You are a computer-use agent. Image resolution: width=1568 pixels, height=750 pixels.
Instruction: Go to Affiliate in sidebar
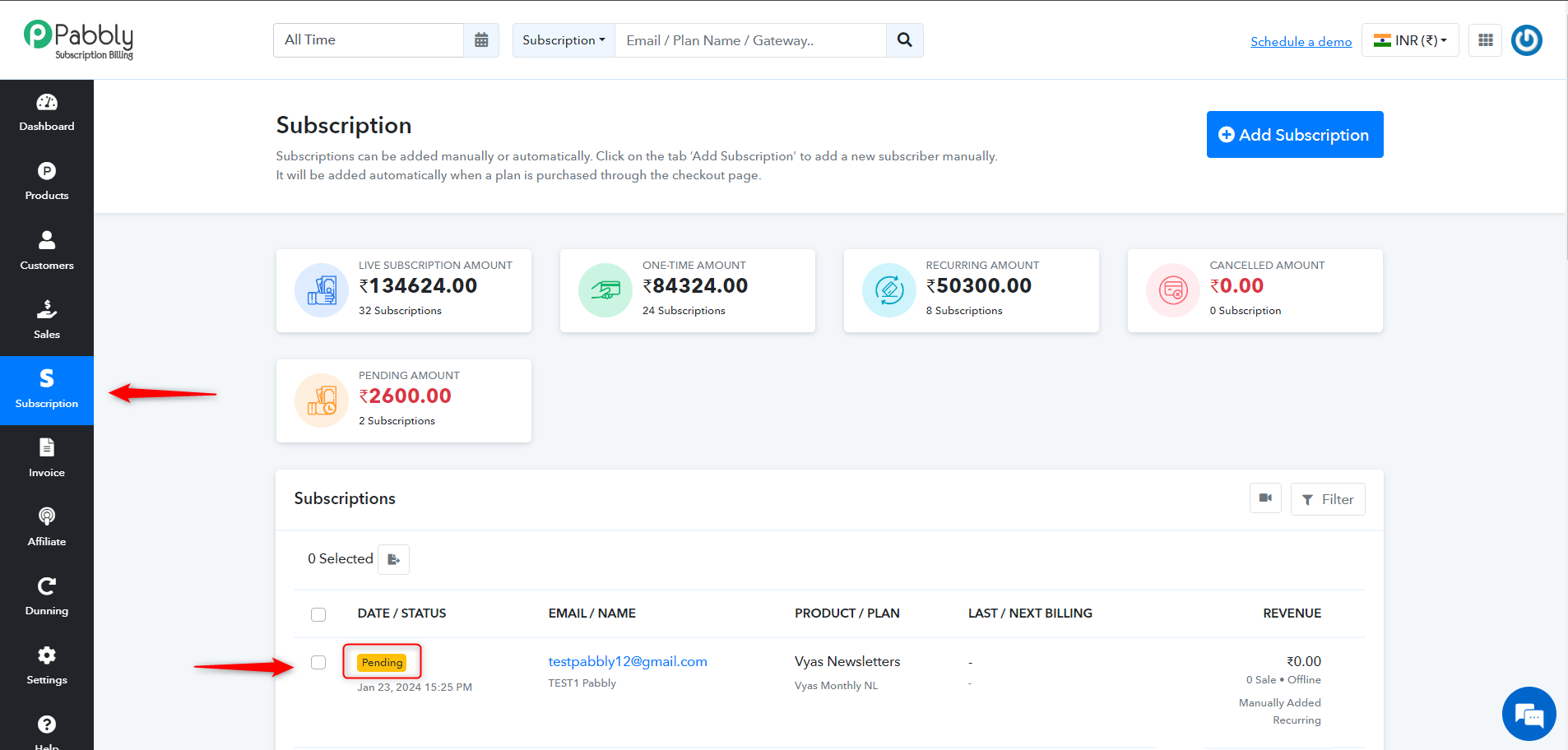click(x=47, y=527)
